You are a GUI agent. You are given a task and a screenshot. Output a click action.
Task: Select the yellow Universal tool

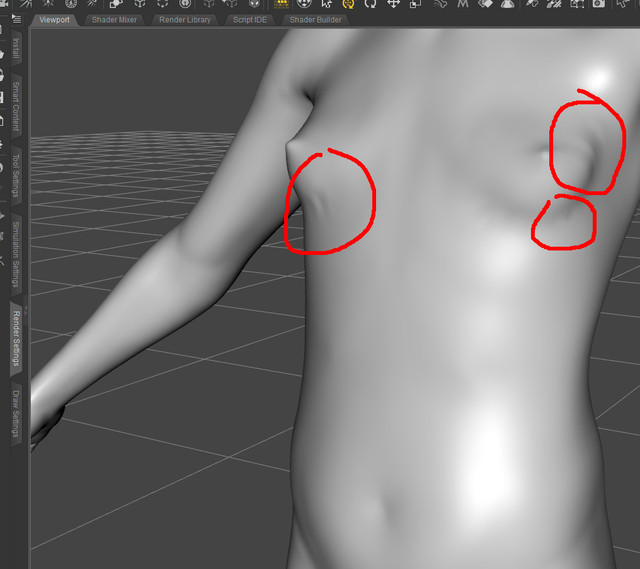348,4
